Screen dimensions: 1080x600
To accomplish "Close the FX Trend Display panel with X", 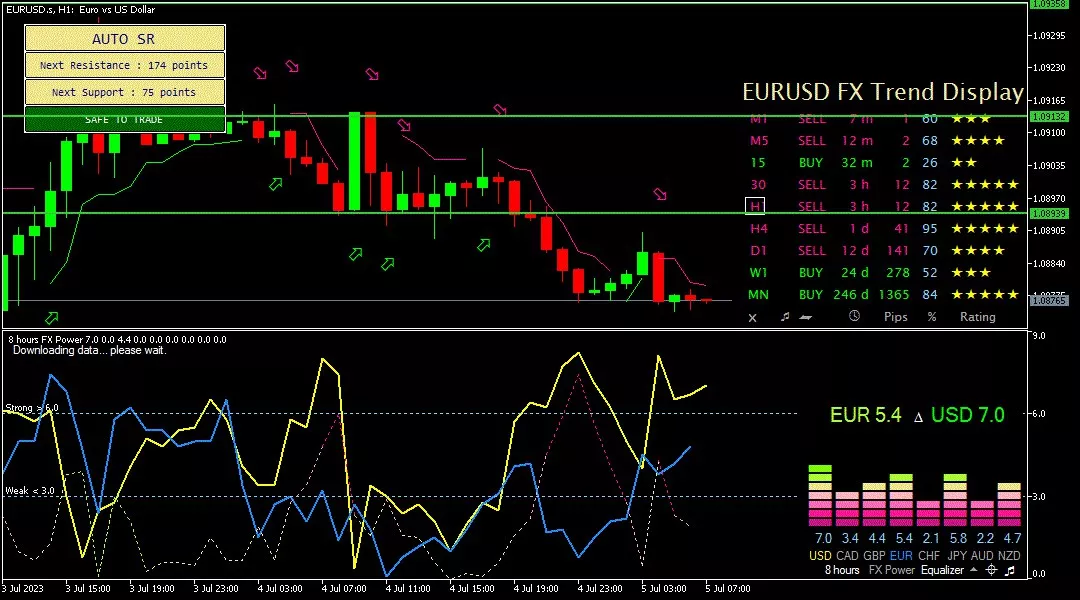I will 752,318.
